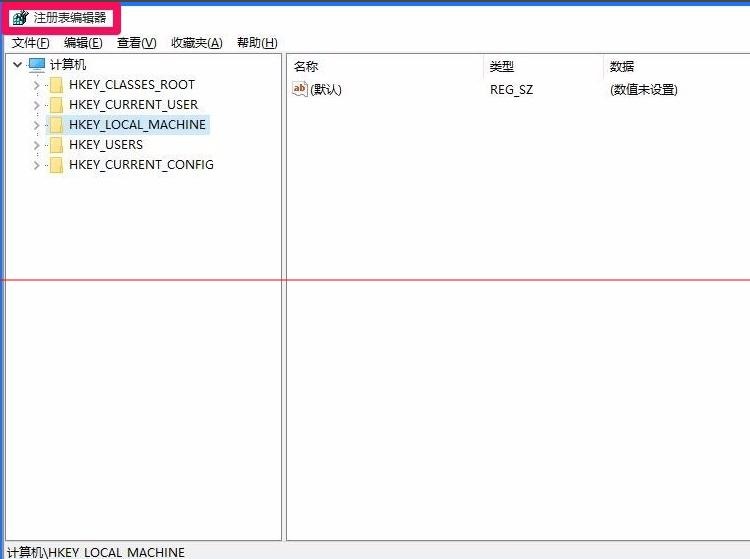Click the HKEY_USERS folder icon
This screenshot has height=559, width=750.
[x=56, y=145]
